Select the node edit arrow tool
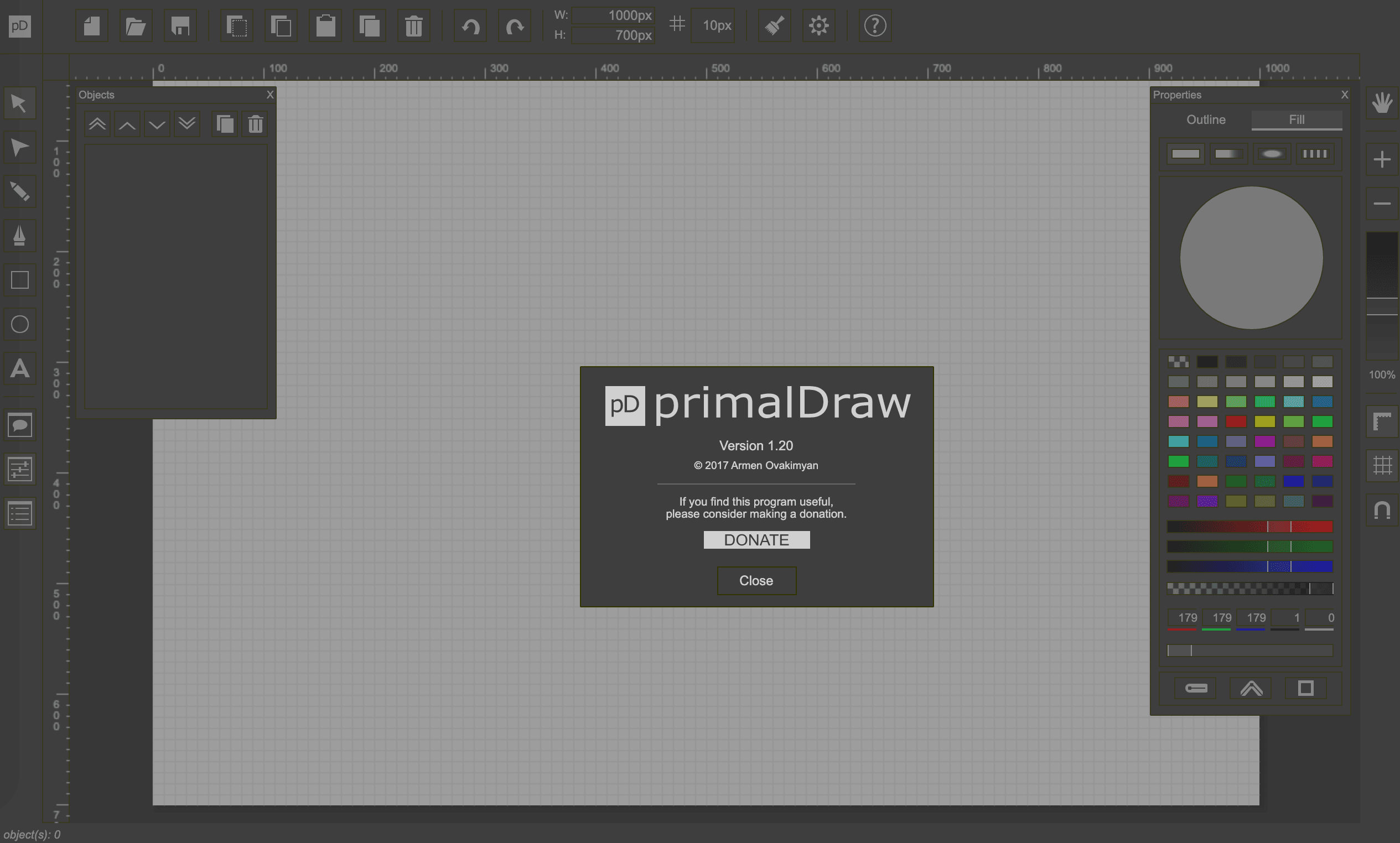 coord(20,148)
